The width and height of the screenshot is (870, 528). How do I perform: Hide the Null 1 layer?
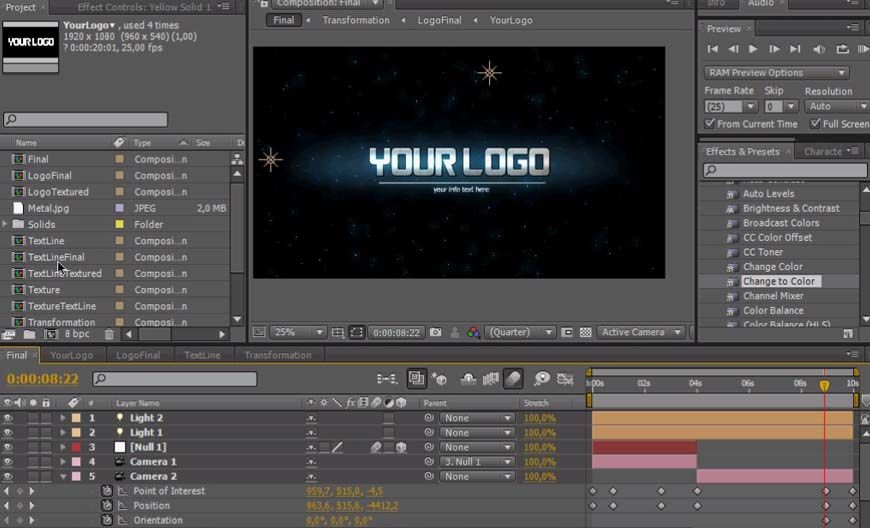[x=8, y=447]
